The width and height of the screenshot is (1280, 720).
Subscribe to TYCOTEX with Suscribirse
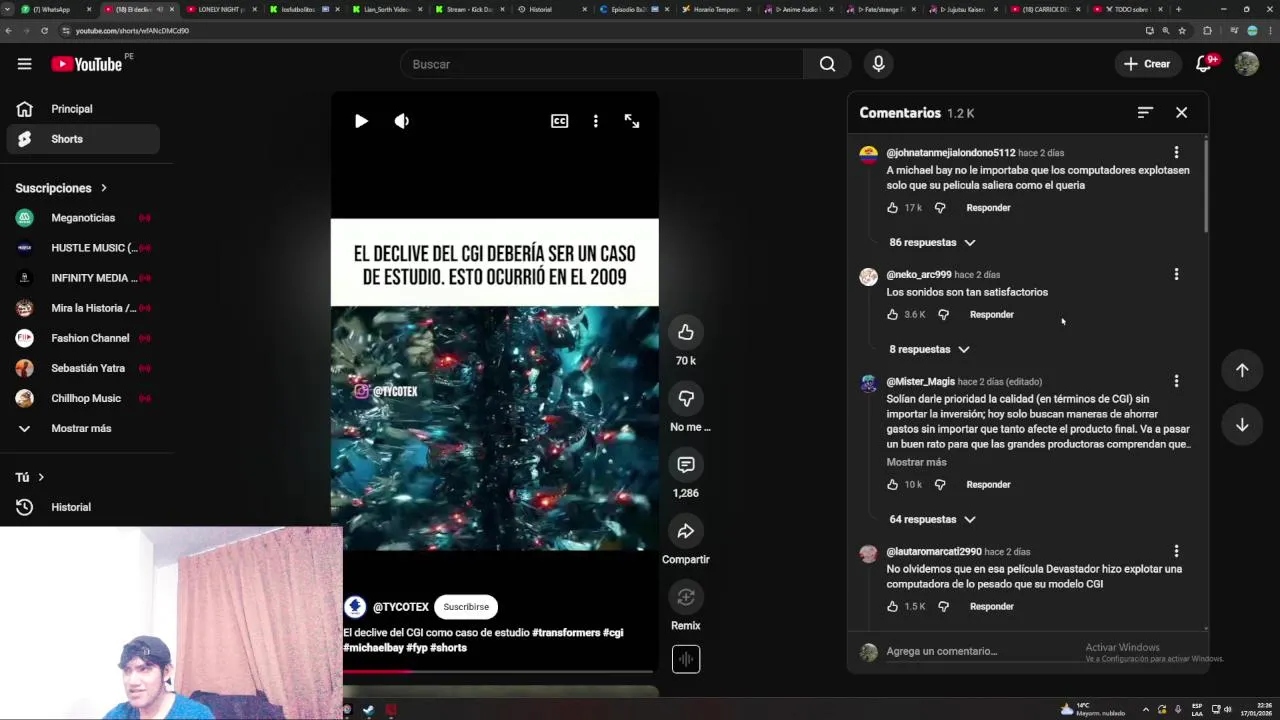(x=466, y=607)
